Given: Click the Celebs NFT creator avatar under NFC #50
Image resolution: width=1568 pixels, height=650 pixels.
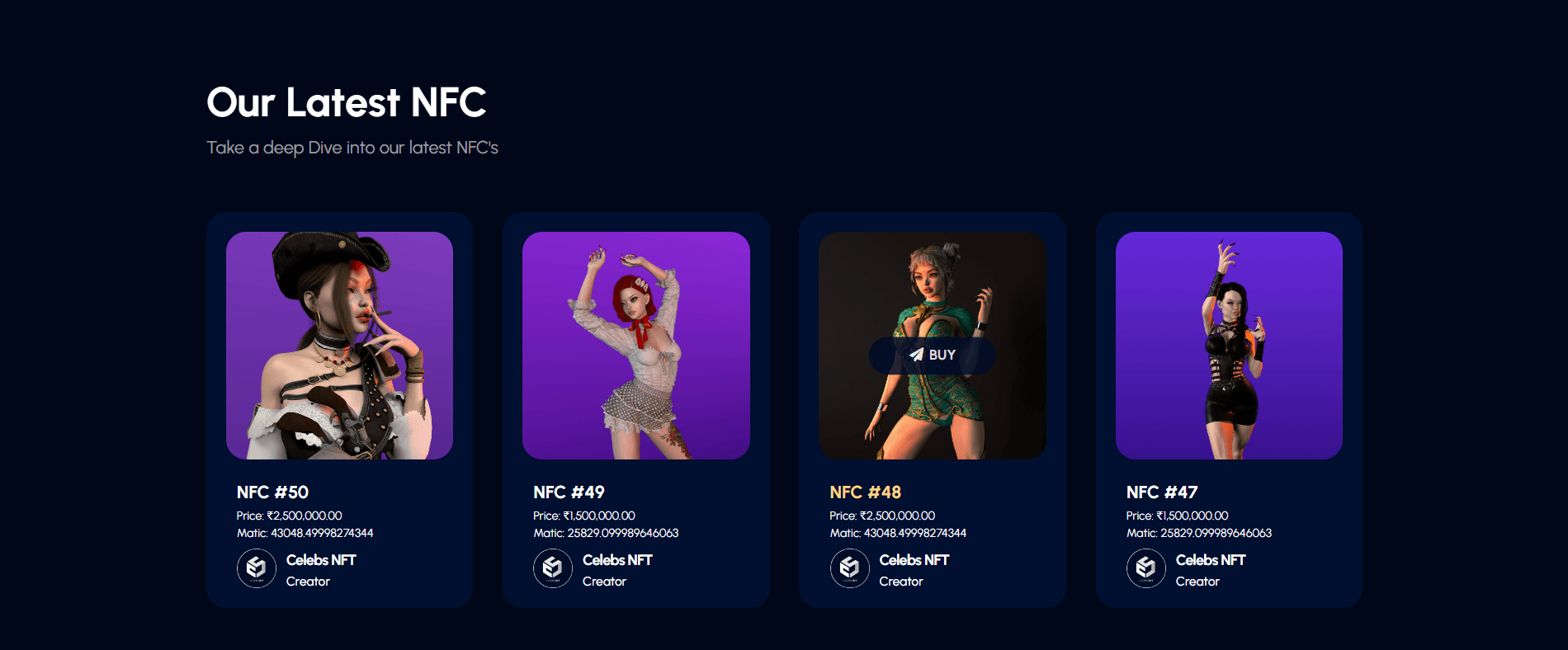Looking at the screenshot, I should click(257, 568).
